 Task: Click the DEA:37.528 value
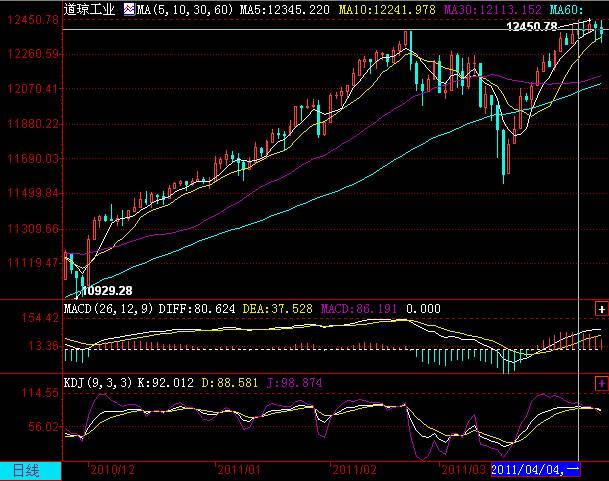pyautogui.click(x=277, y=309)
